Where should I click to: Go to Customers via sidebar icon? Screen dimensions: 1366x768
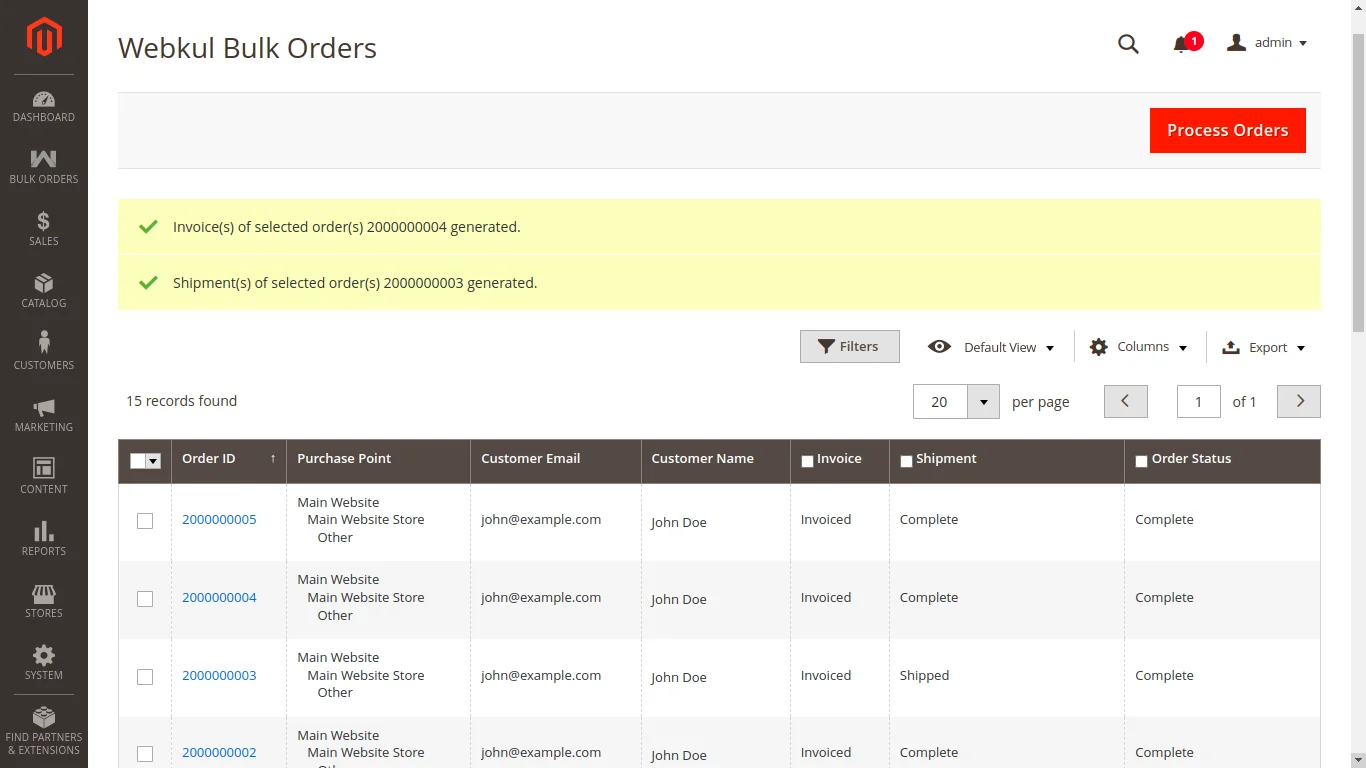43,352
